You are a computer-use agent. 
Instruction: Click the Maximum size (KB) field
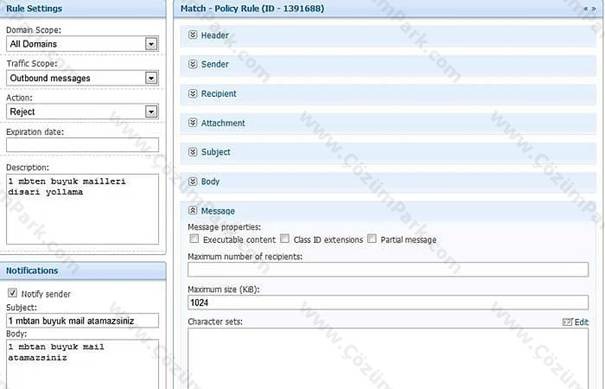click(x=388, y=303)
